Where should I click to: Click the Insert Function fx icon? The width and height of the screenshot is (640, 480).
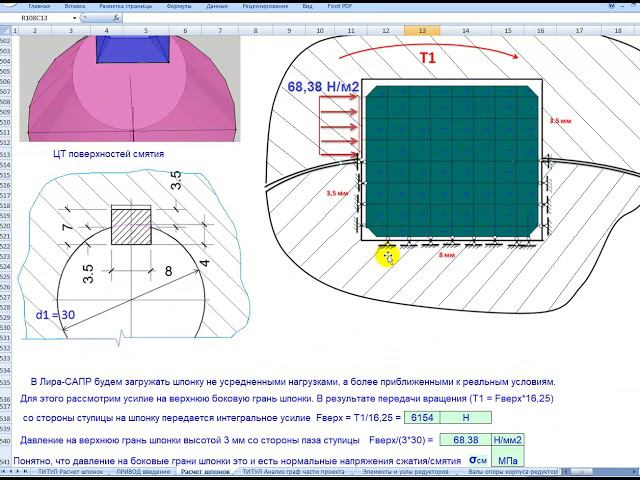coord(116,18)
